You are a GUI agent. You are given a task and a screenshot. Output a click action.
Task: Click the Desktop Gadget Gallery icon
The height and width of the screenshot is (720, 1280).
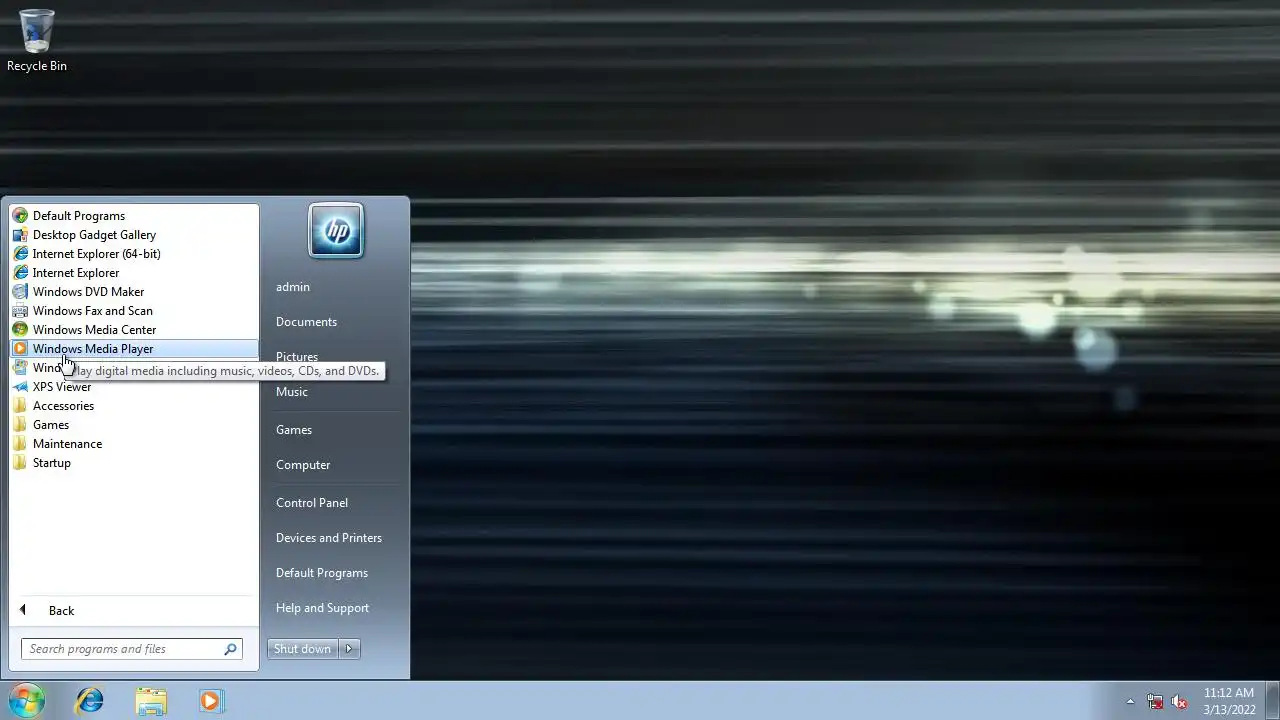coord(20,234)
